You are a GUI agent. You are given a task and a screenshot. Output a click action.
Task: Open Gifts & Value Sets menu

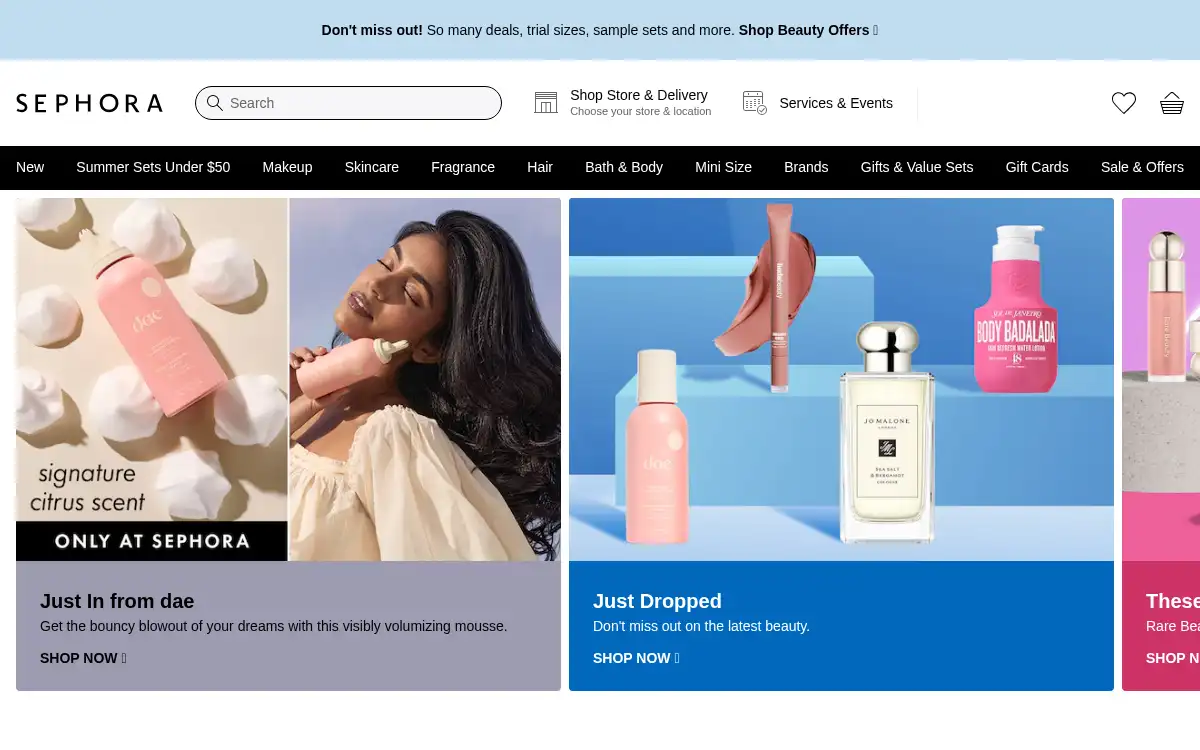pos(917,167)
